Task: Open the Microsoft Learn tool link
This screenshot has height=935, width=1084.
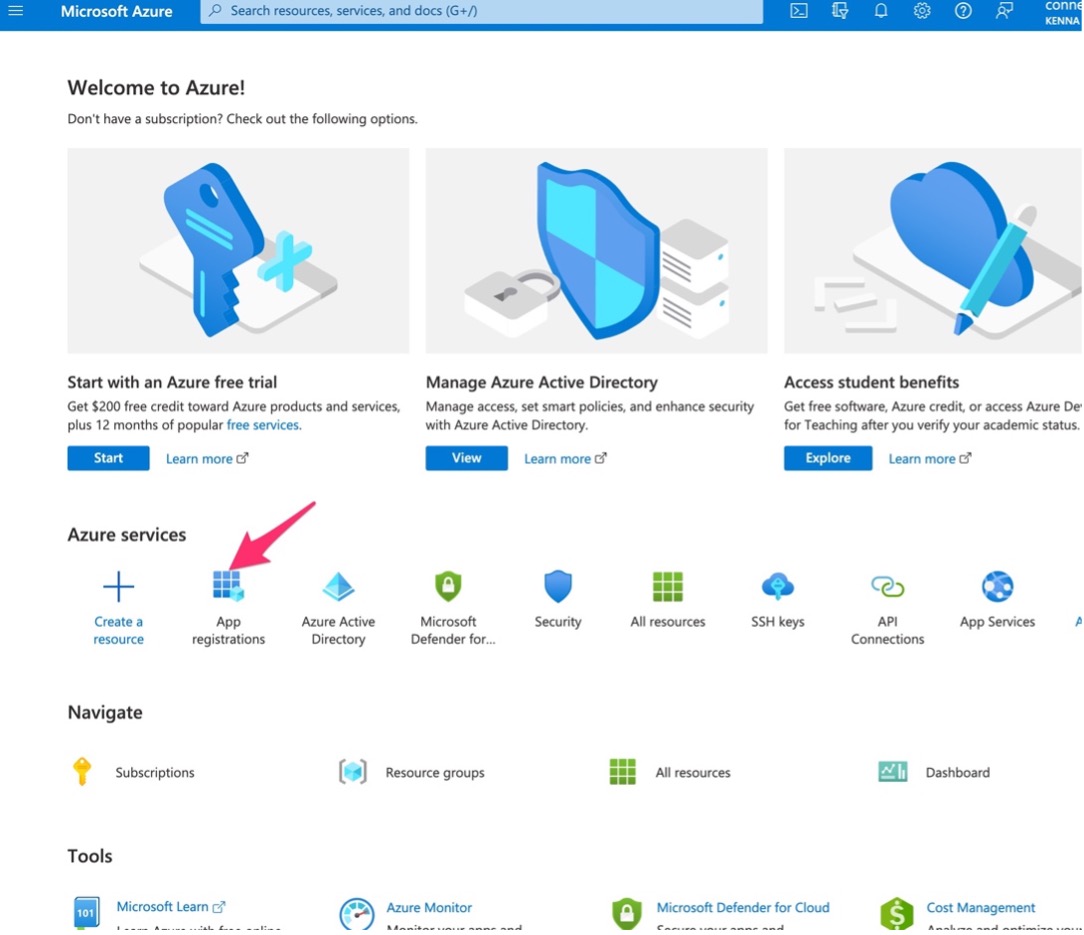Action: pyautogui.click(x=171, y=907)
